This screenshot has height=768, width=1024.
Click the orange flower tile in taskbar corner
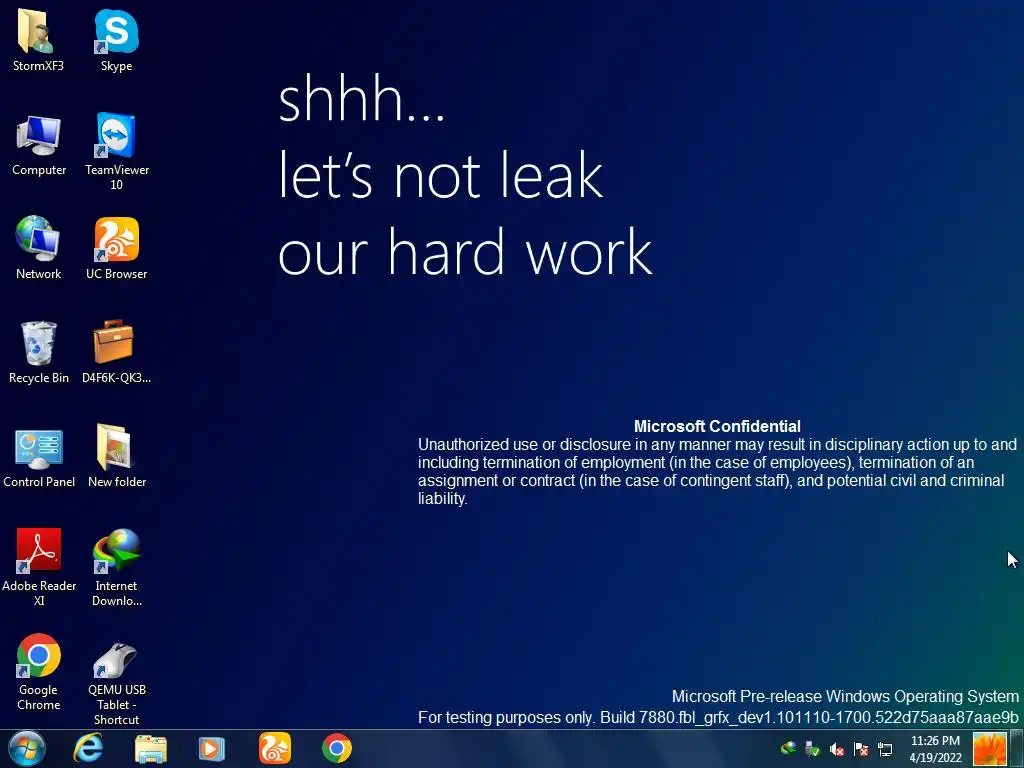989,749
